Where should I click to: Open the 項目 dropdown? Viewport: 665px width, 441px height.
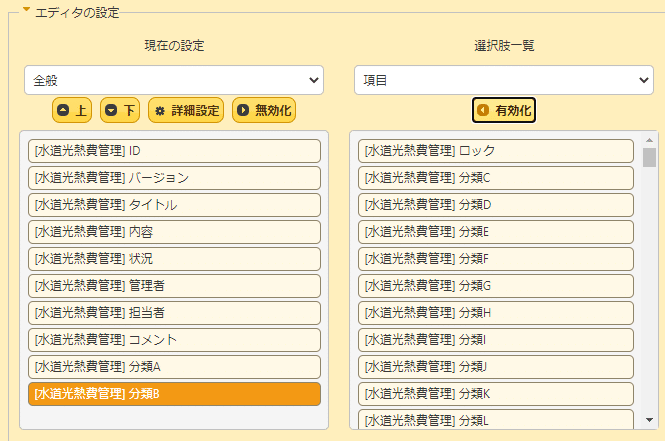[x=504, y=80]
